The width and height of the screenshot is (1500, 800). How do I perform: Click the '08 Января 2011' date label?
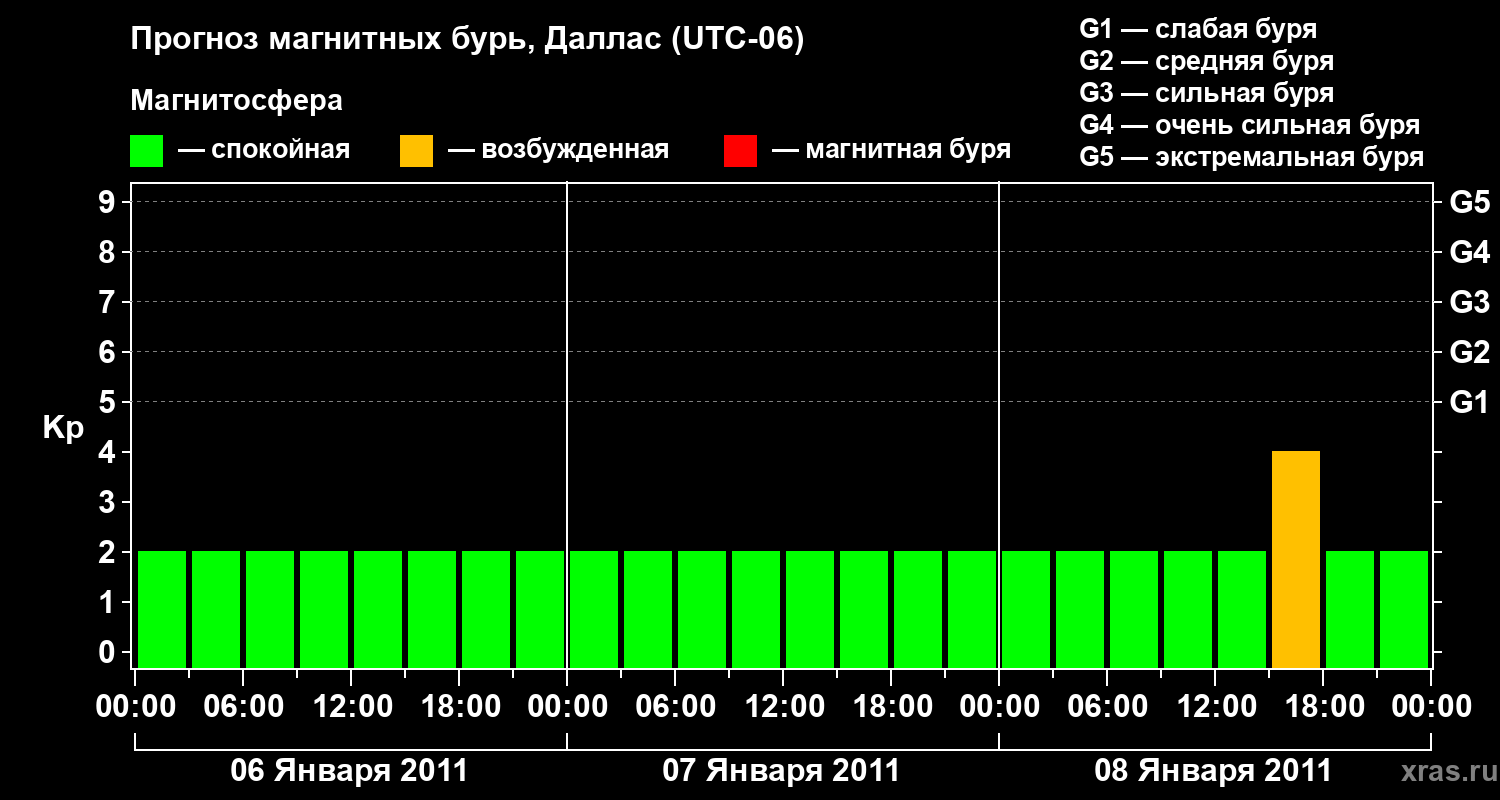point(1213,771)
